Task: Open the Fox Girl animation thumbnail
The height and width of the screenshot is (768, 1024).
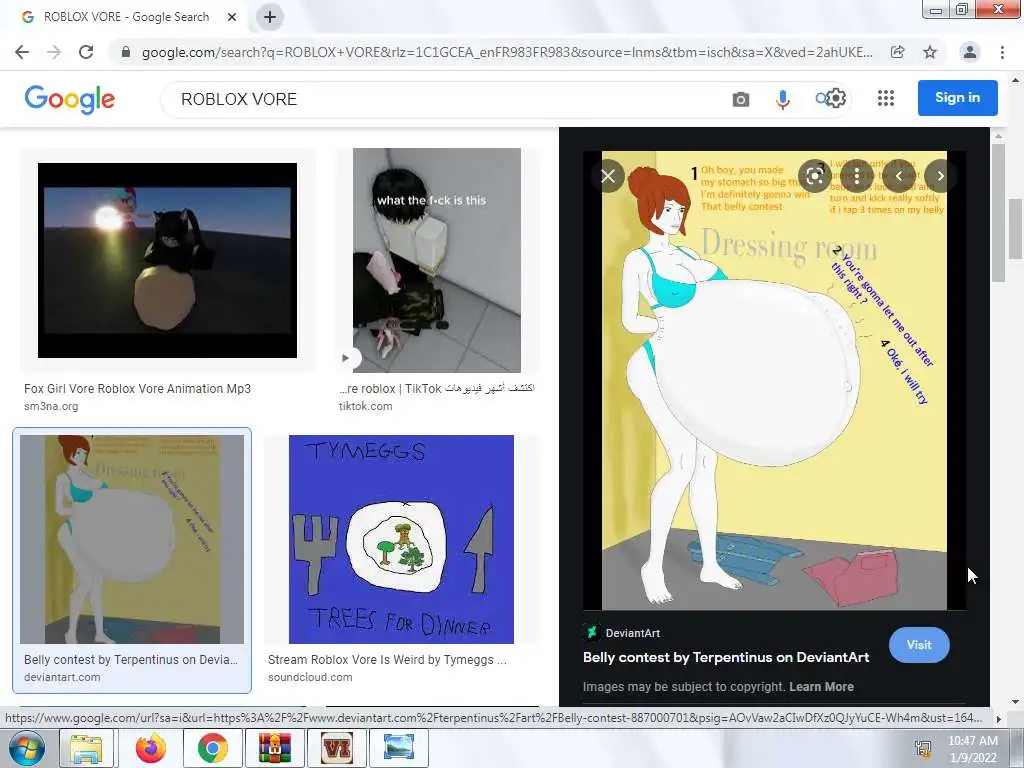Action: coord(167,260)
